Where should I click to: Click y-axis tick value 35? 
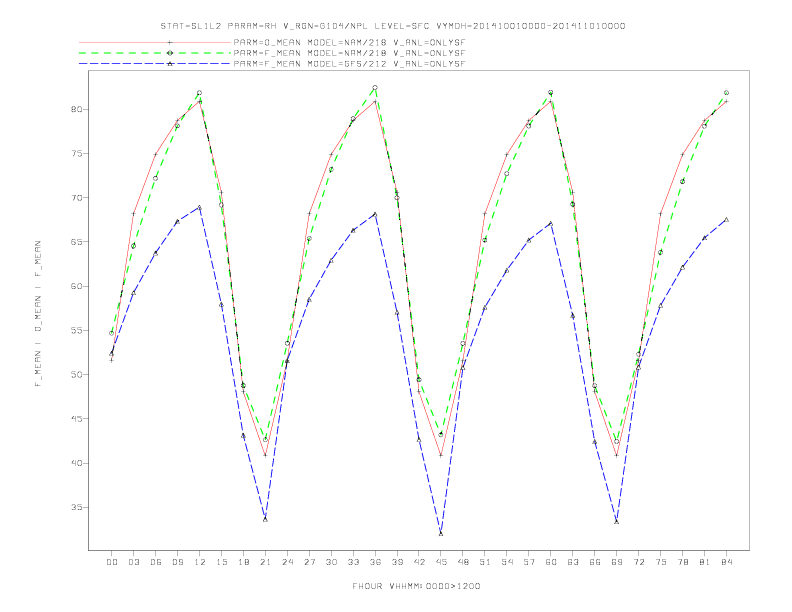[x=76, y=507]
